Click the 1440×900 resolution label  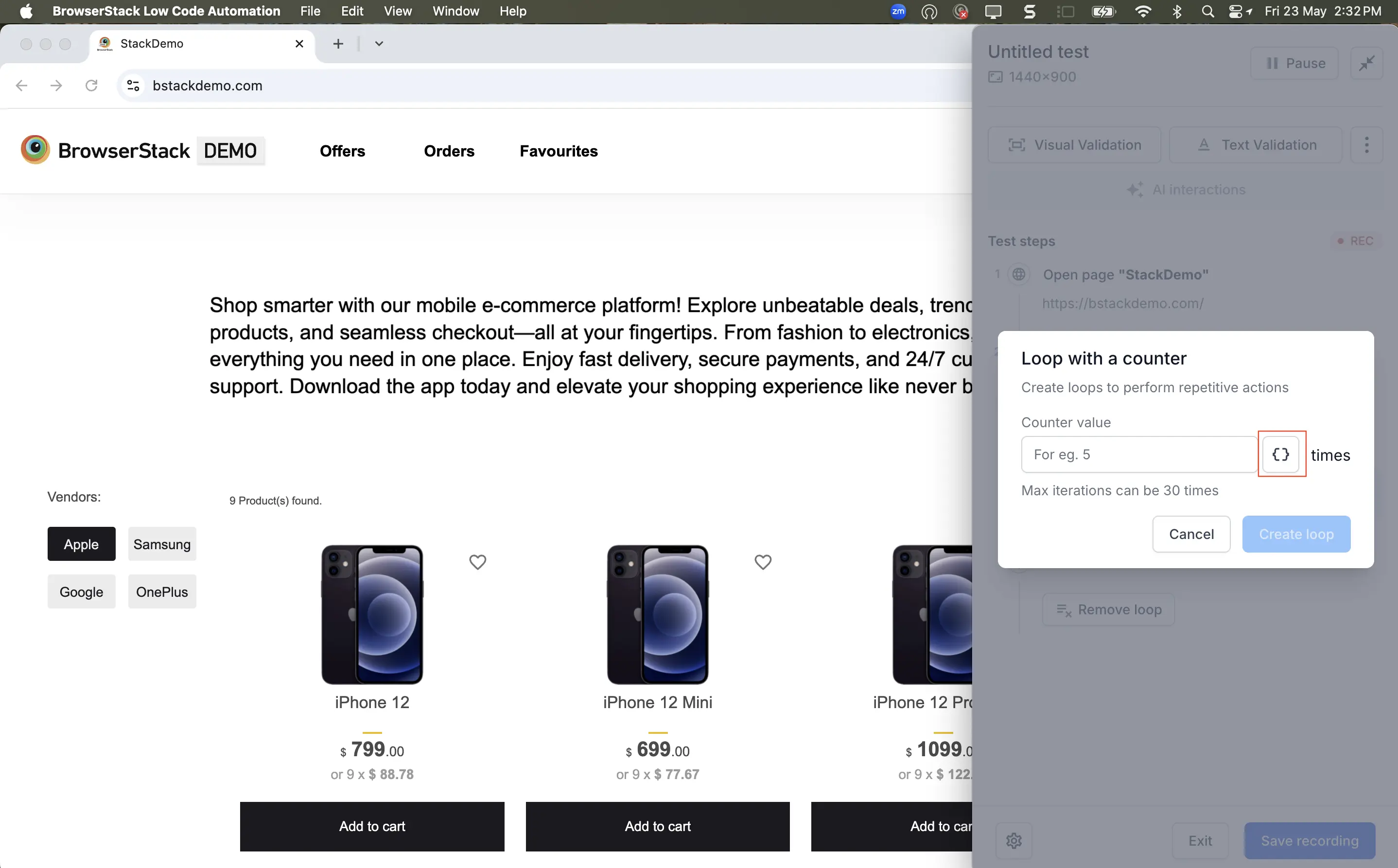click(x=1042, y=77)
